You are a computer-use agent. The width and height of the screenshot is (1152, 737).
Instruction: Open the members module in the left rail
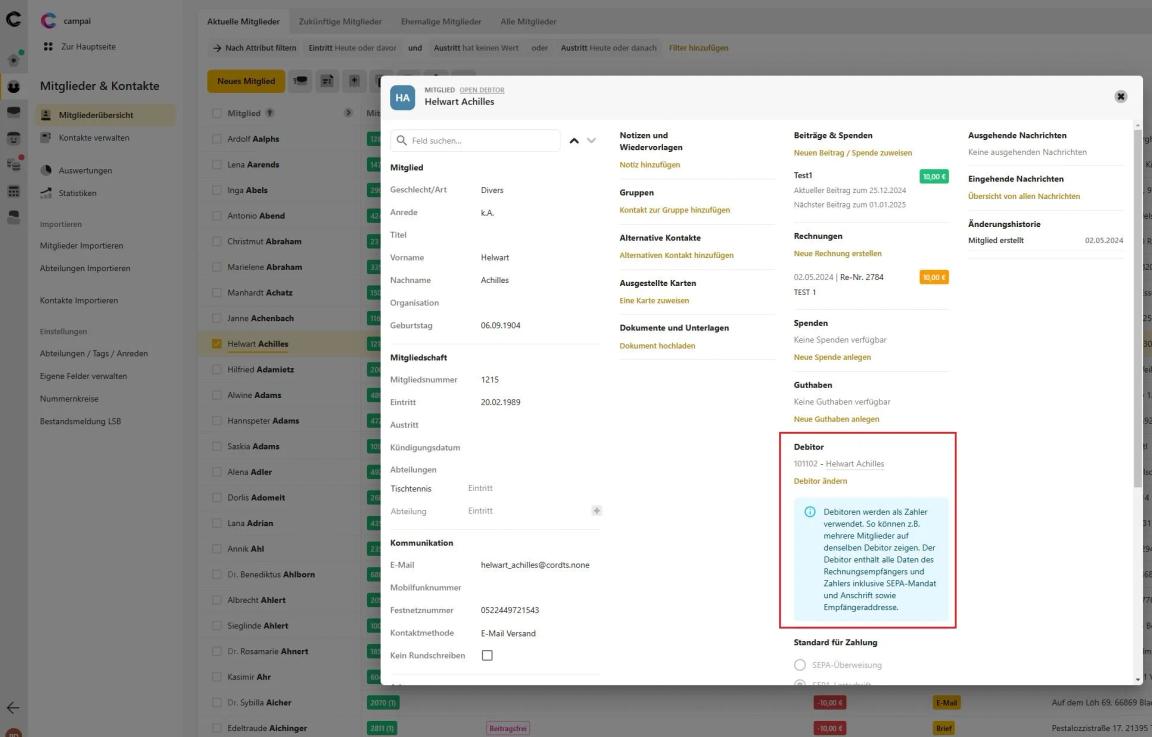(x=13, y=87)
